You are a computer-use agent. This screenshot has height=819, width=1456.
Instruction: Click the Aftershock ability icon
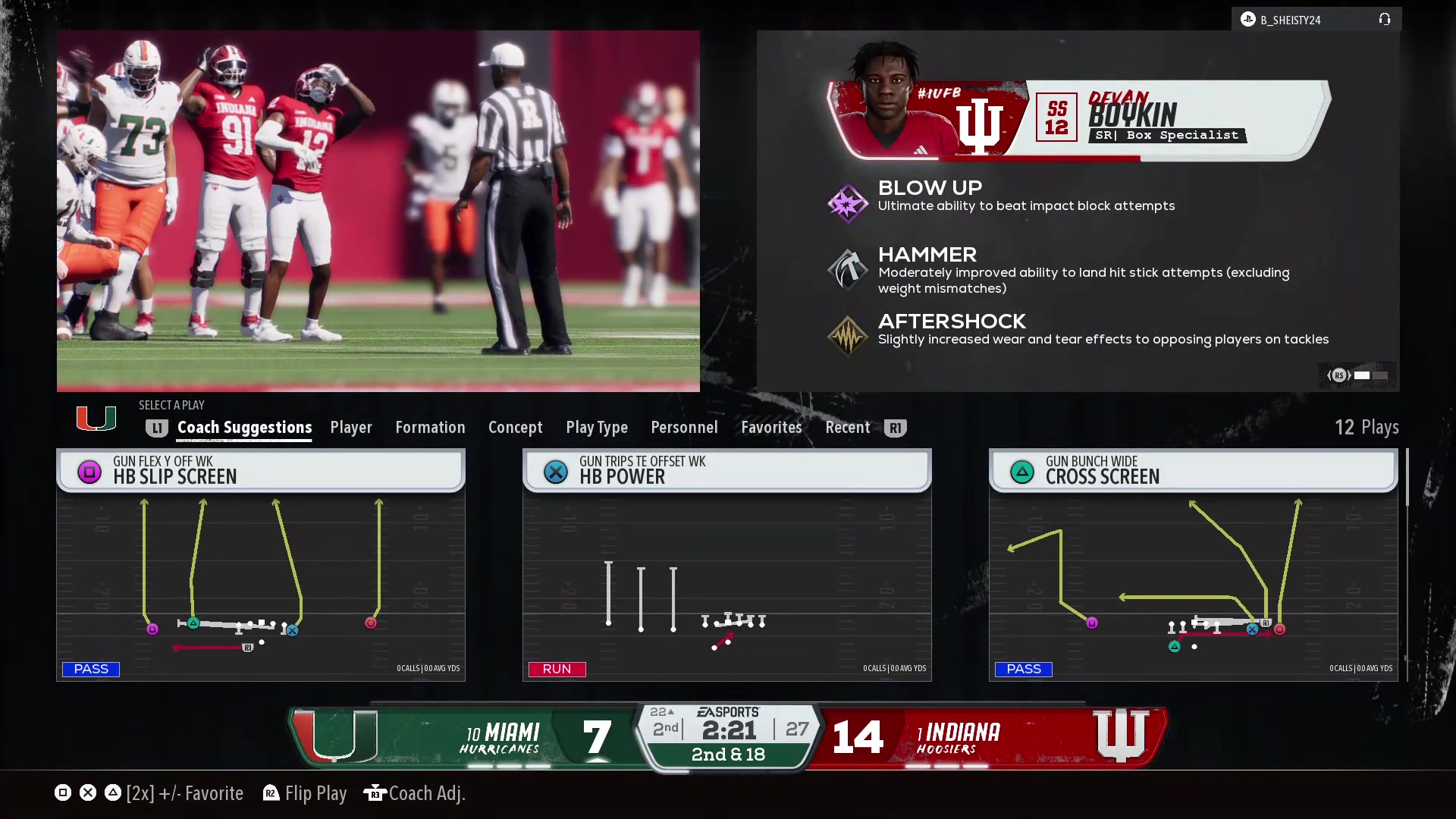[847, 335]
